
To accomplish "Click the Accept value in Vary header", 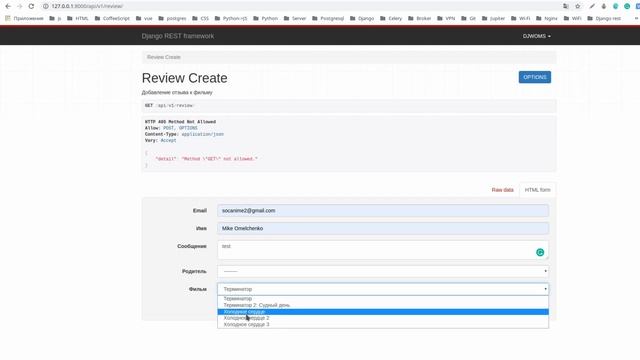I will [168, 140].
